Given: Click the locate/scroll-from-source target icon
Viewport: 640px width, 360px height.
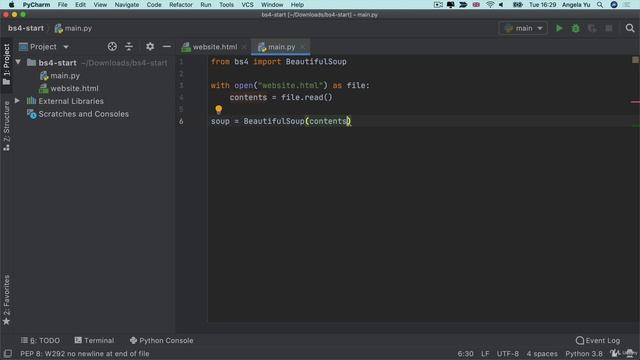Looking at the screenshot, I should pyautogui.click(x=112, y=47).
